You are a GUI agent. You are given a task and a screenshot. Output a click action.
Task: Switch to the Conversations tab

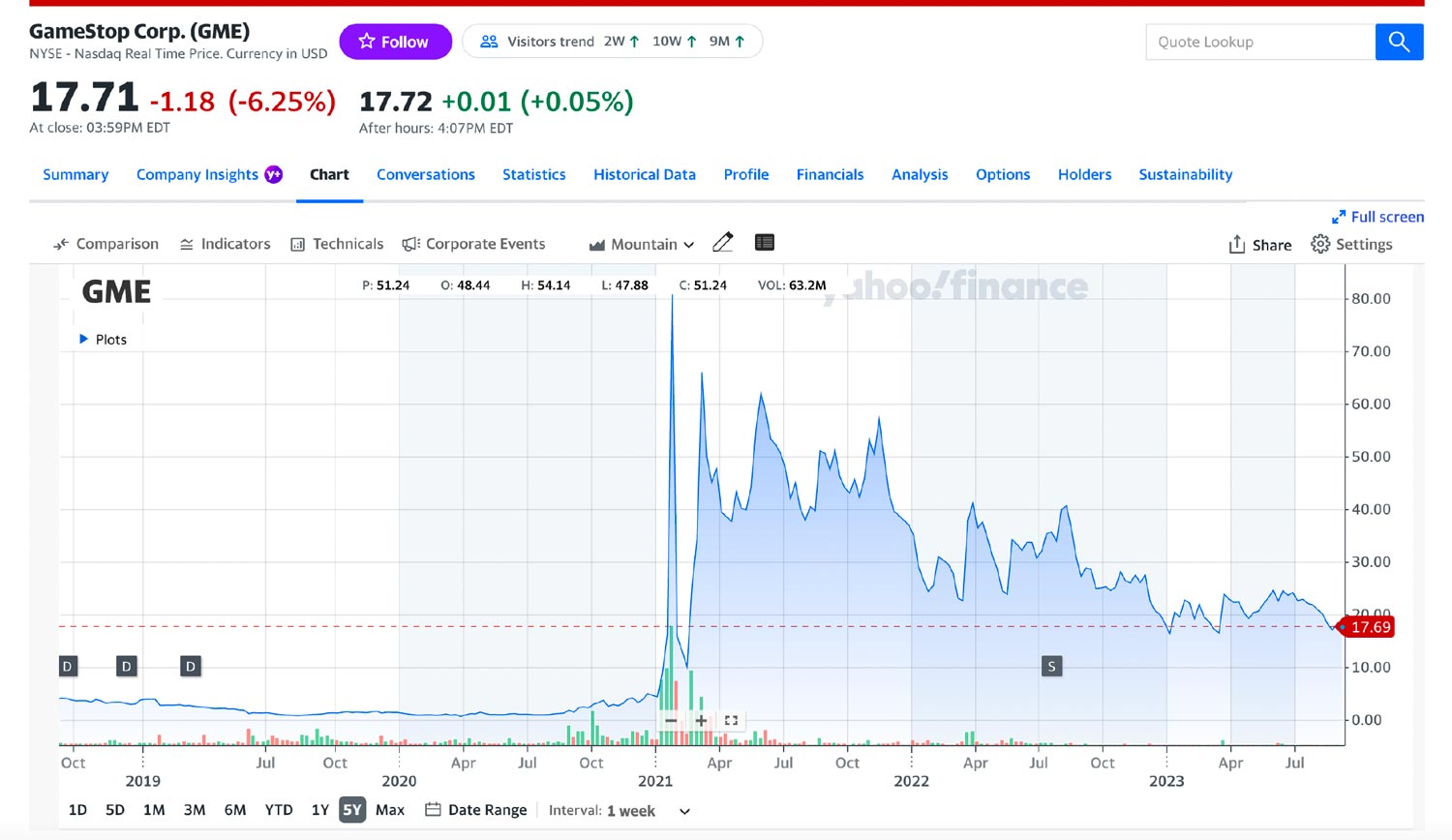point(426,174)
